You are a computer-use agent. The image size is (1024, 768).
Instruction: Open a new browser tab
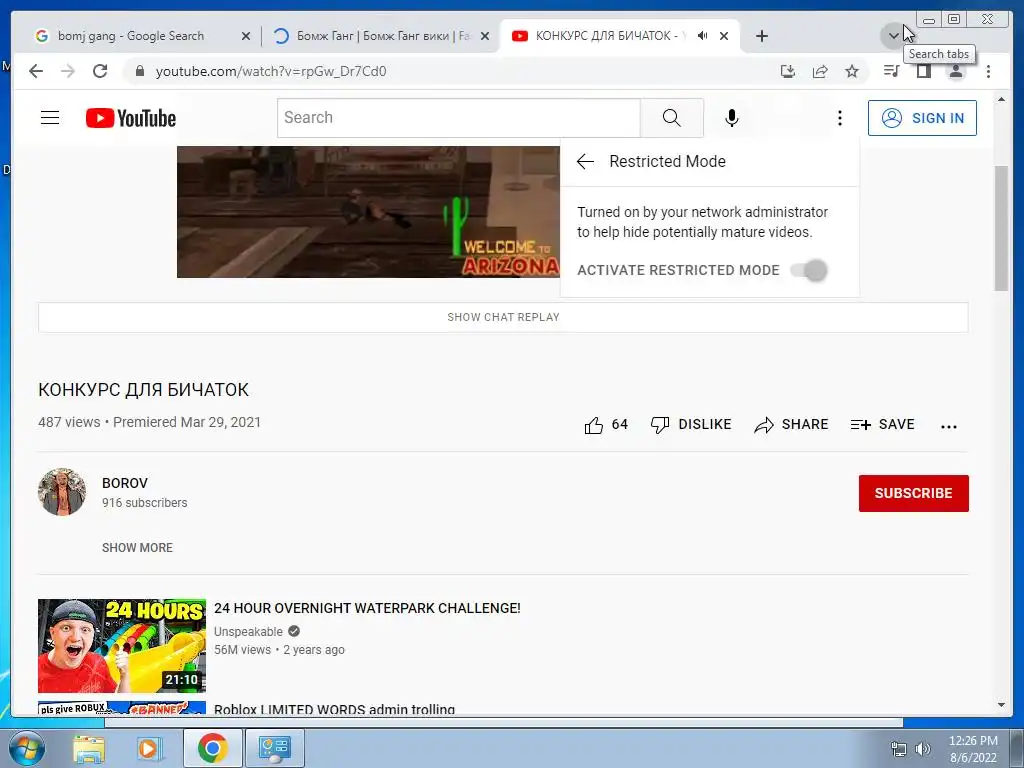point(761,36)
